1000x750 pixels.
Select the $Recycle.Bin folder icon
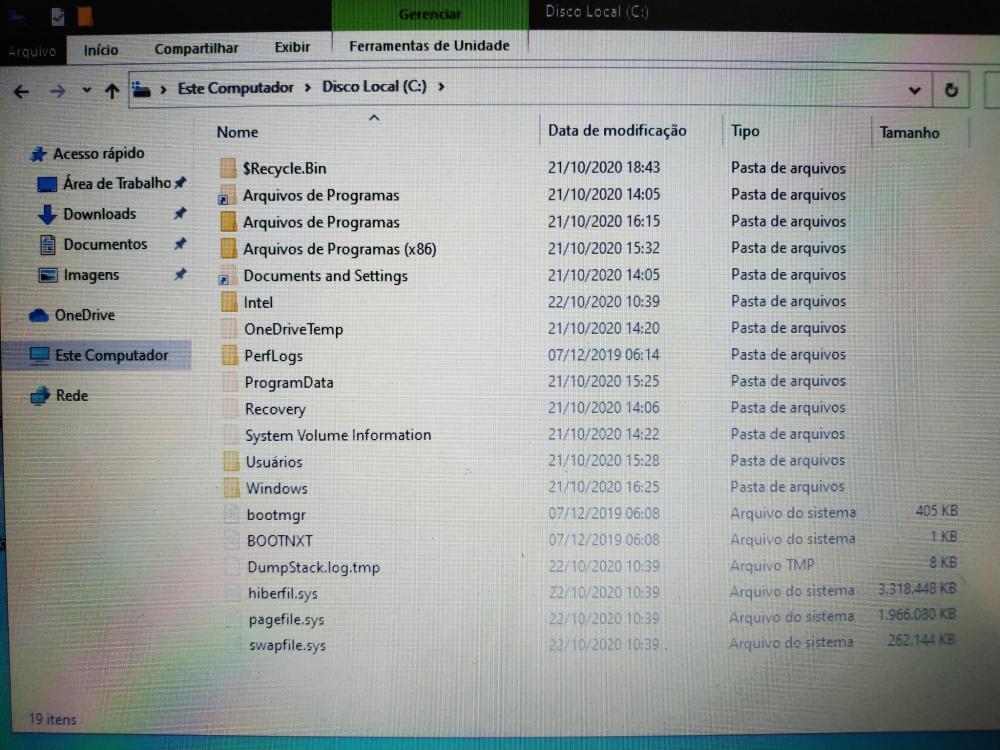[x=228, y=168]
